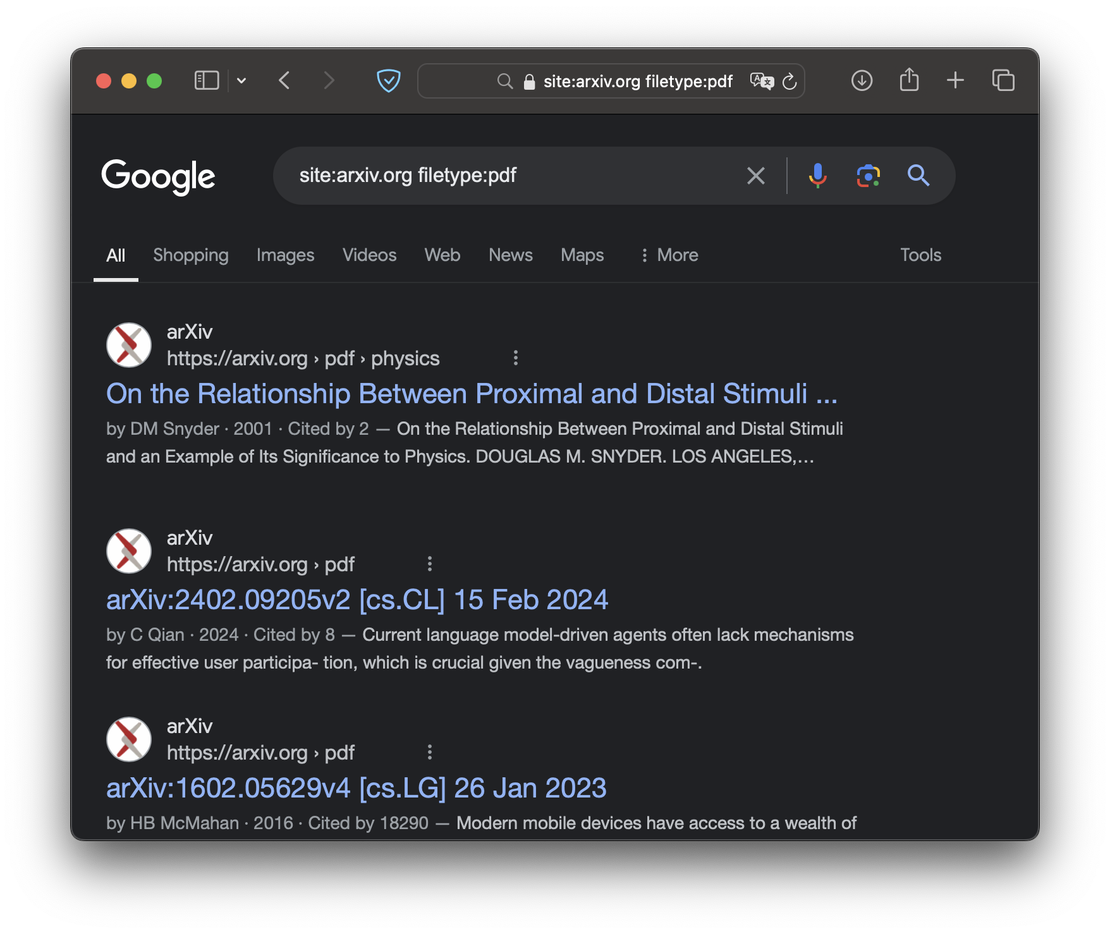1110x934 pixels.
Task: Open Google Lens image search
Action: tap(868, 175)
